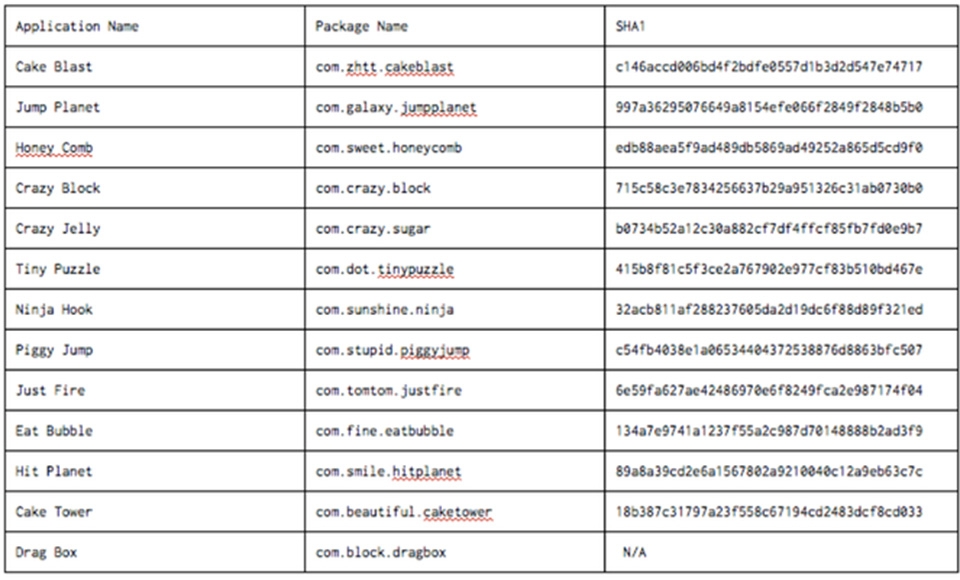
Task: Click the Ninja Hook SHA1 hash
Action: click(x=769, y=309)
